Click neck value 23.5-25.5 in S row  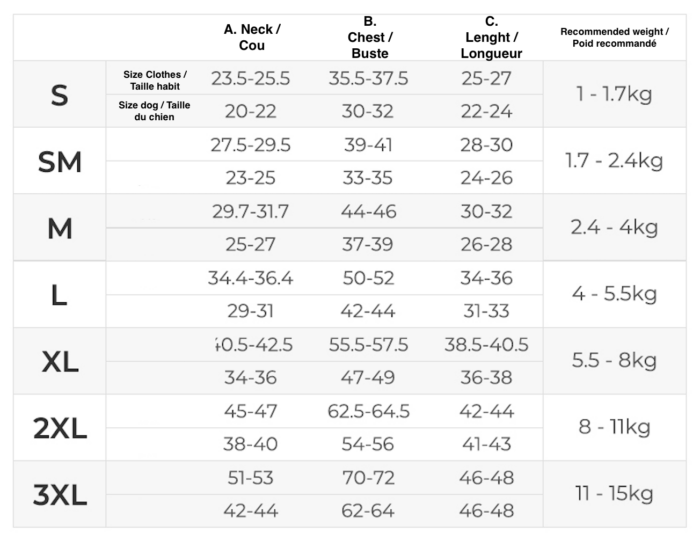250,79
